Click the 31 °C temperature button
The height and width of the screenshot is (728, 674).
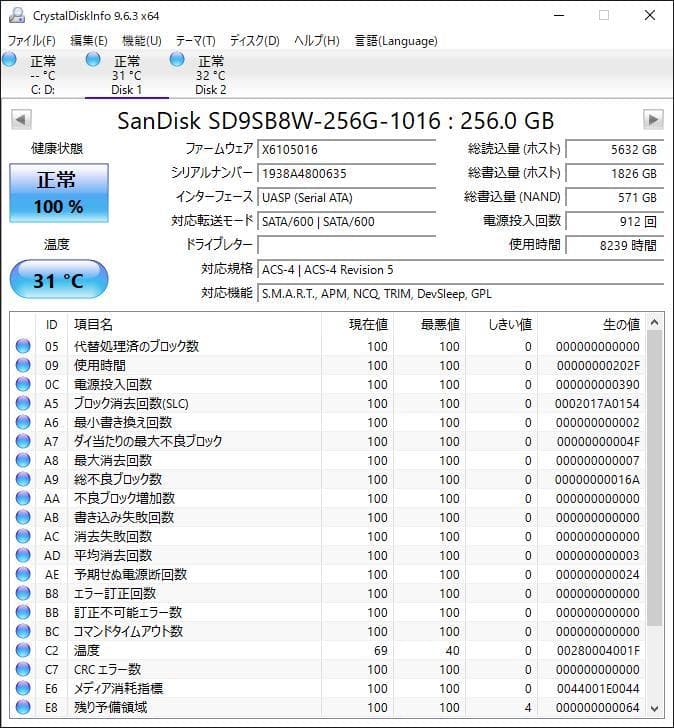pos(59,280)
